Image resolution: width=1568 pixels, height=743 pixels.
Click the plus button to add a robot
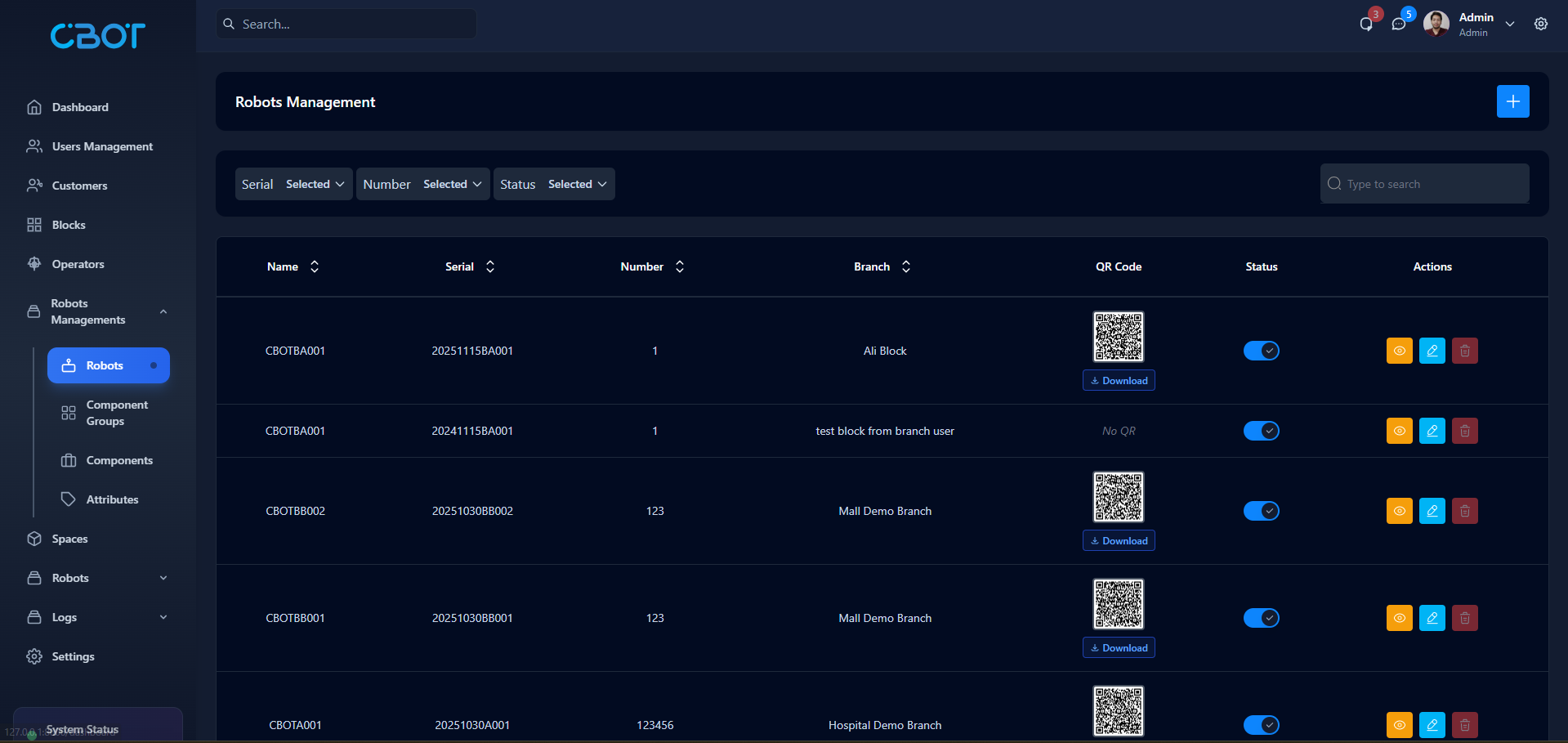click(x=1512, y=101)
